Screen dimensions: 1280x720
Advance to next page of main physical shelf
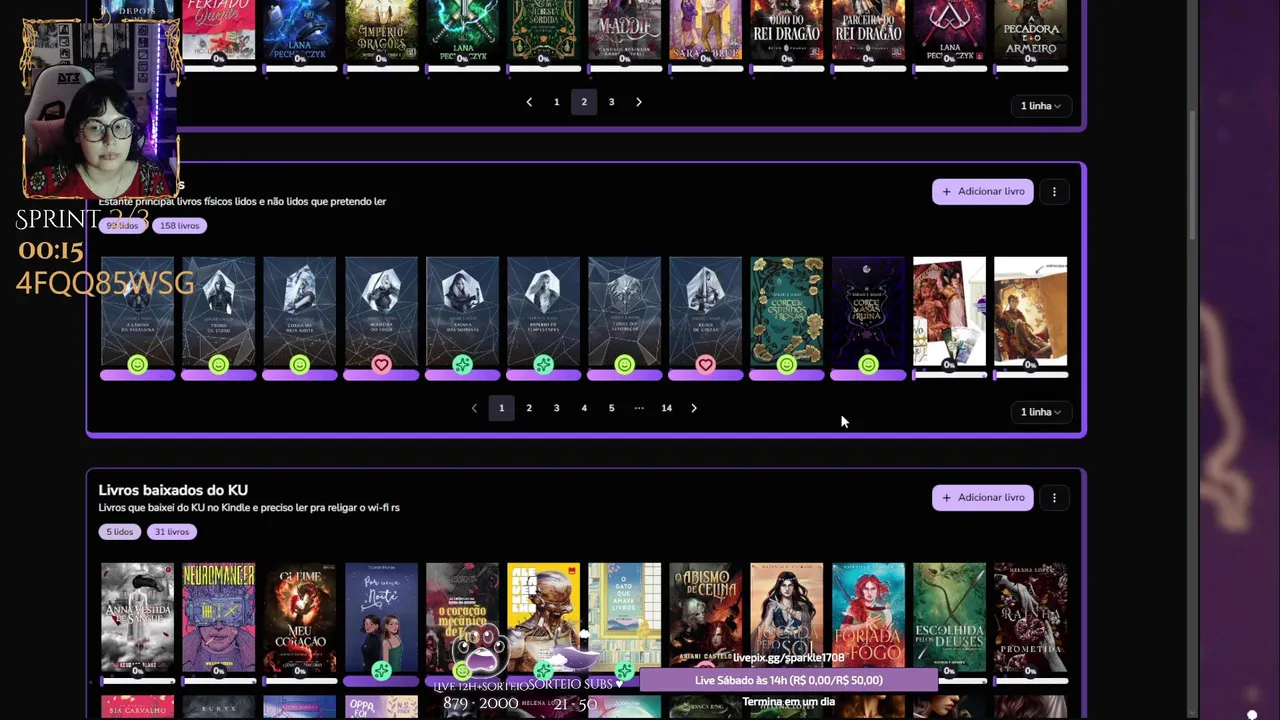point(694,408)
